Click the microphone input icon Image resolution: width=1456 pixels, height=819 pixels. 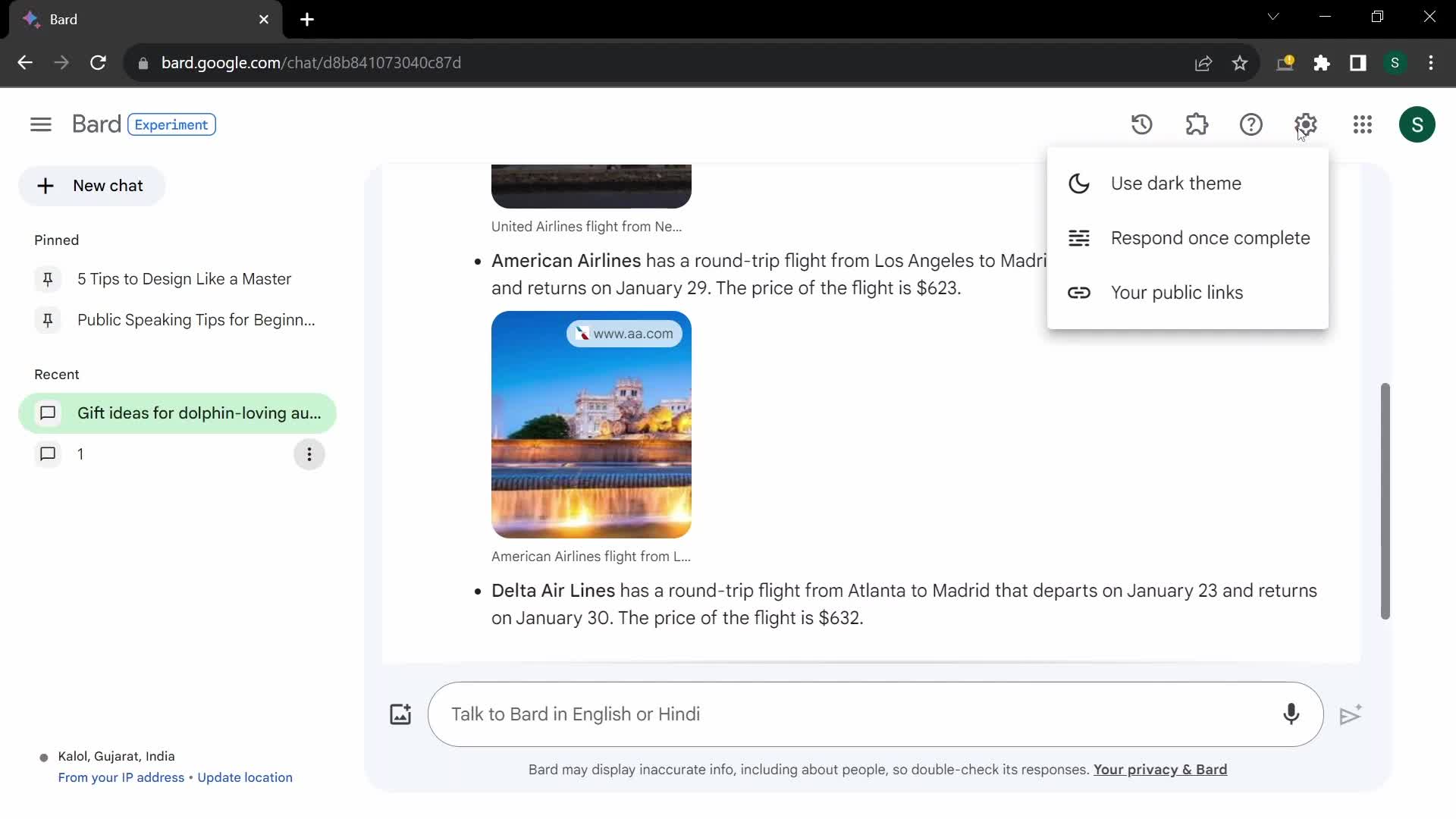click(1292, 713)
